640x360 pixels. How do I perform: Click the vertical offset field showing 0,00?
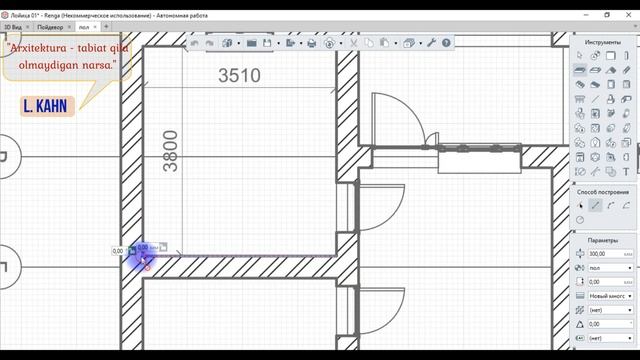coord(611,282)
